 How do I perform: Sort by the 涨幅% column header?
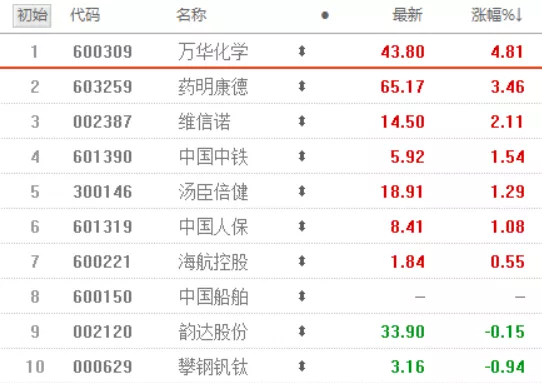496,15
